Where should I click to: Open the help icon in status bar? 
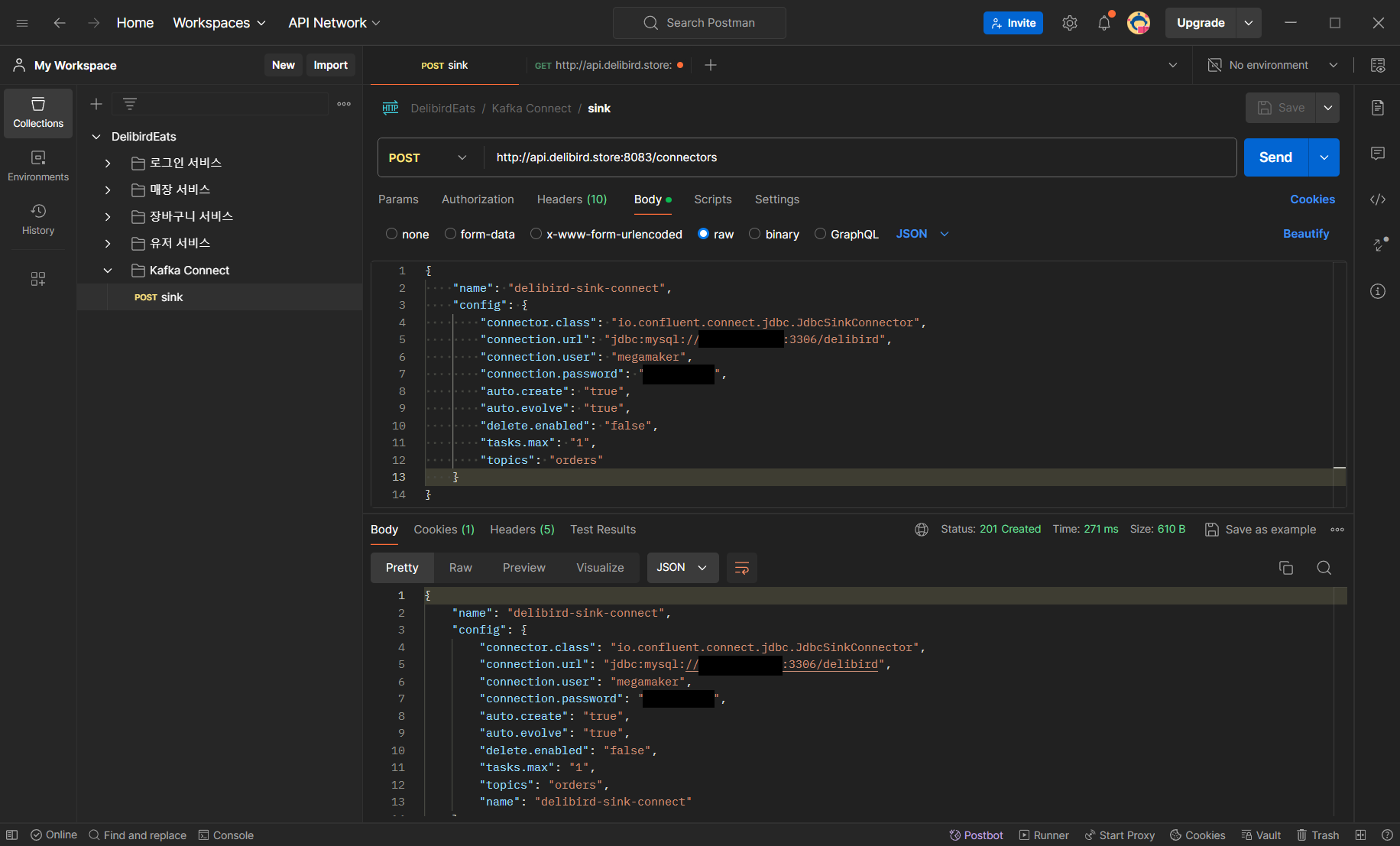(x=1387, y=835)
